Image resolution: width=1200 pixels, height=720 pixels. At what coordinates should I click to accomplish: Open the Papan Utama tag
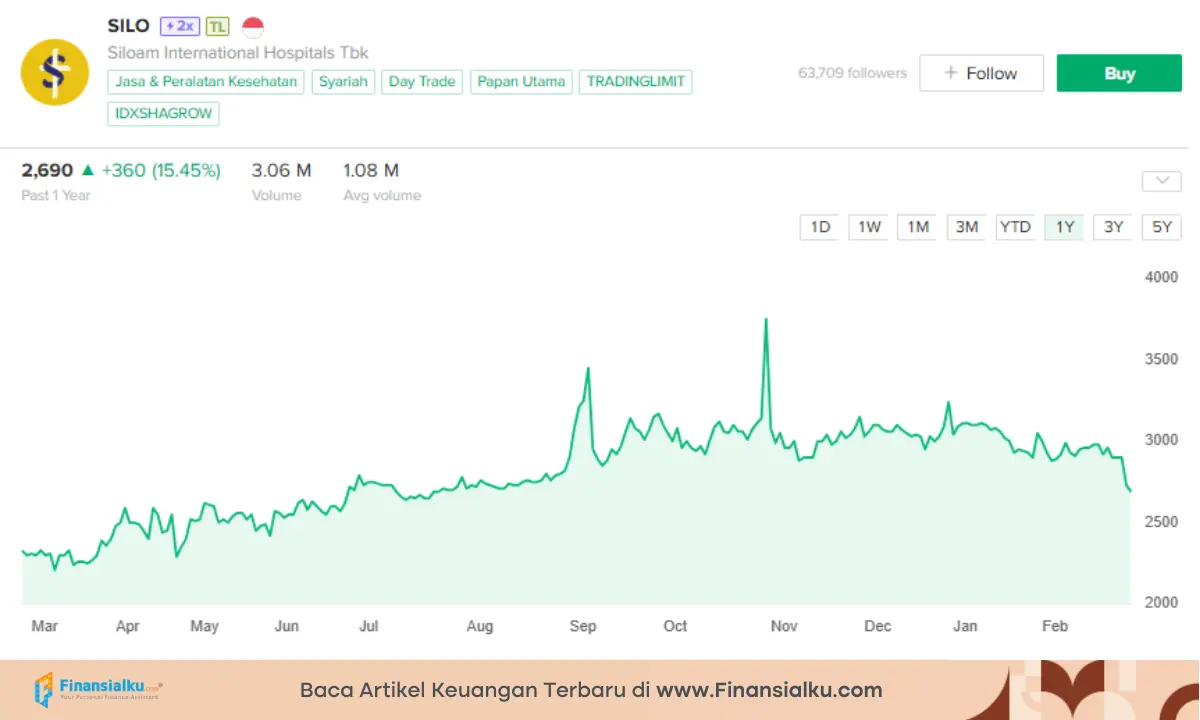coord(521,82)
